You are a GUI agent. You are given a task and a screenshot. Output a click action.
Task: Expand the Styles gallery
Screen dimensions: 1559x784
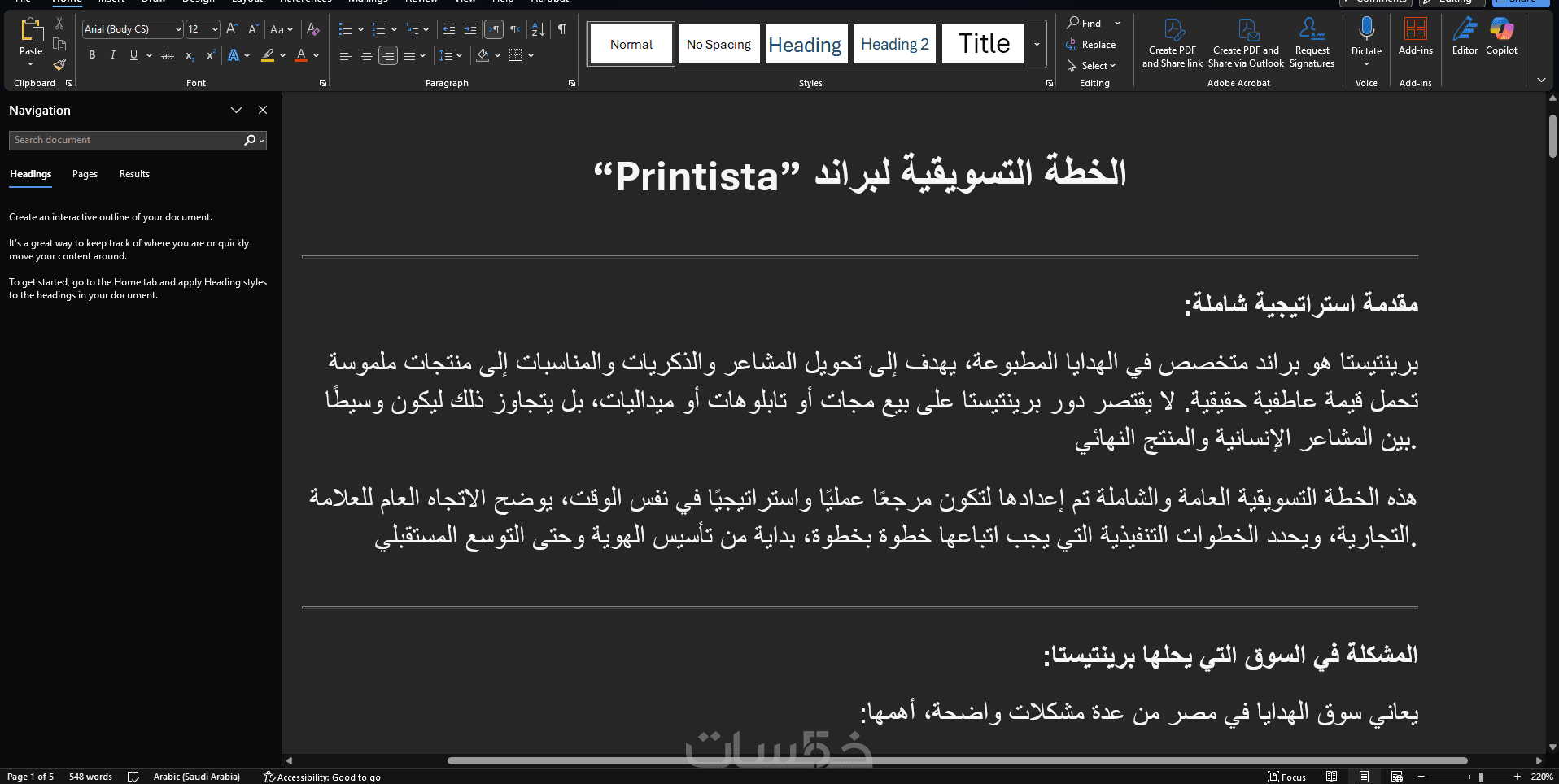[x=1037, y=43]
